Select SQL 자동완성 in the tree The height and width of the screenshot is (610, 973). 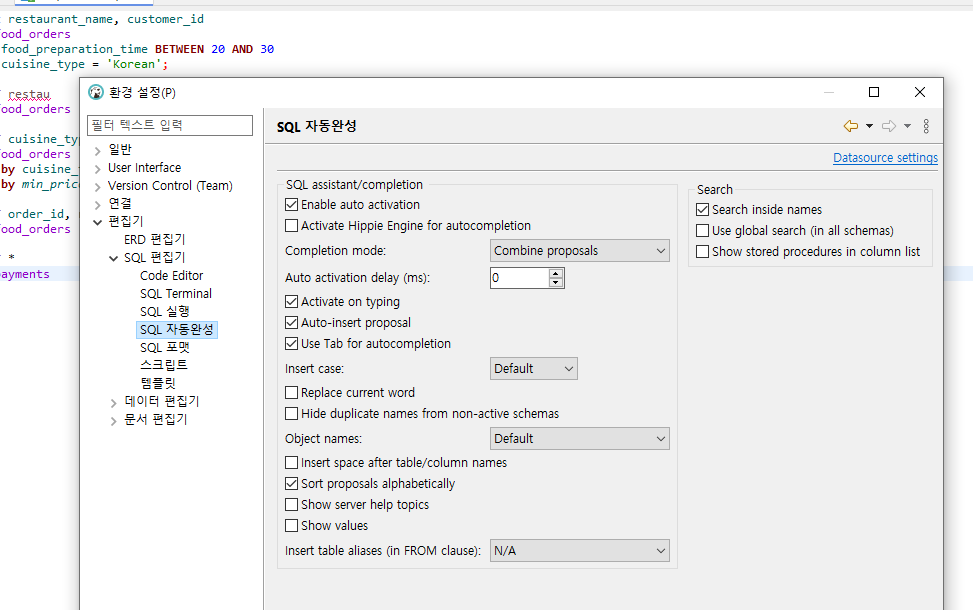coord(177,330)
